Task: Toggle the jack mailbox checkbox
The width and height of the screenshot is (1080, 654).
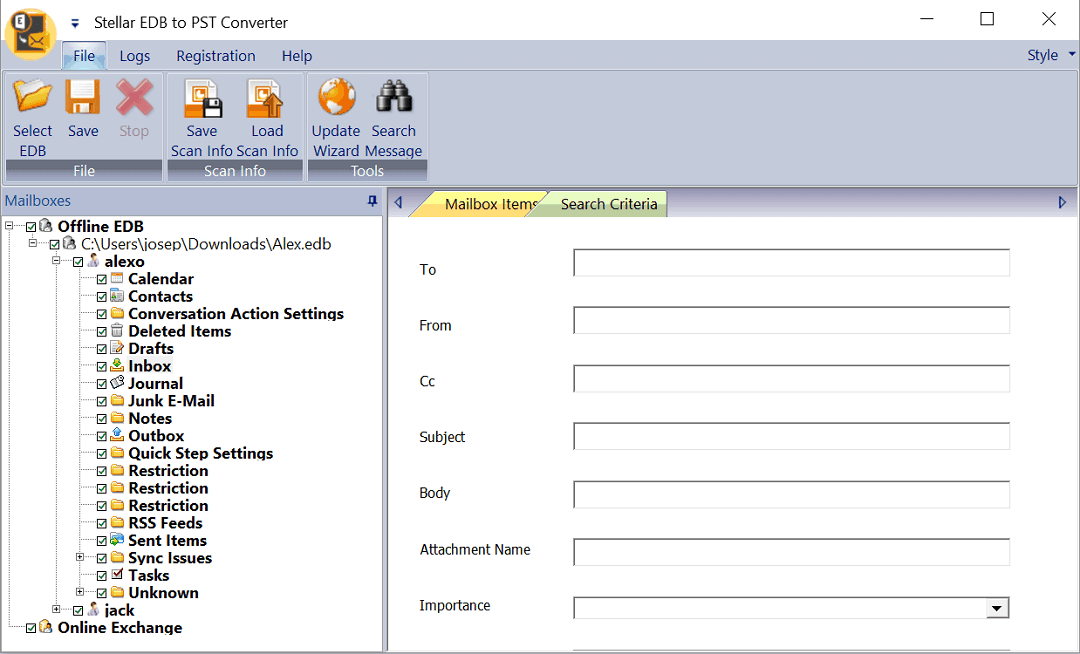Action: click(78, 611)
